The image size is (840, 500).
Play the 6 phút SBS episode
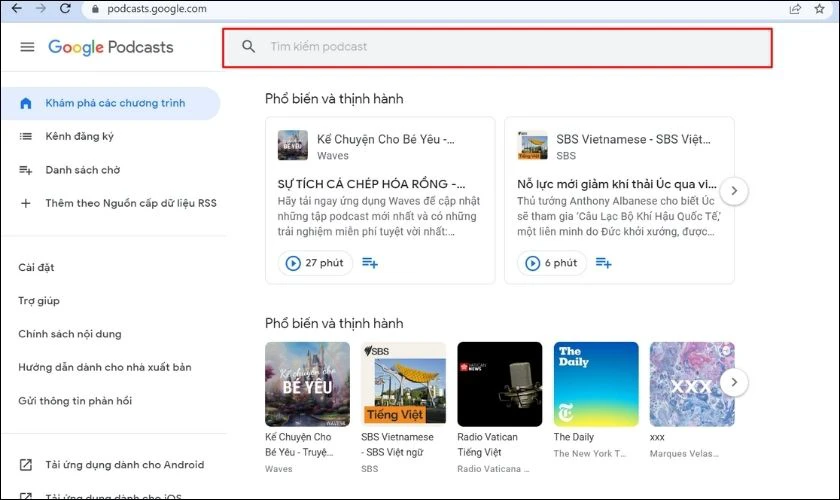[551, 263]
